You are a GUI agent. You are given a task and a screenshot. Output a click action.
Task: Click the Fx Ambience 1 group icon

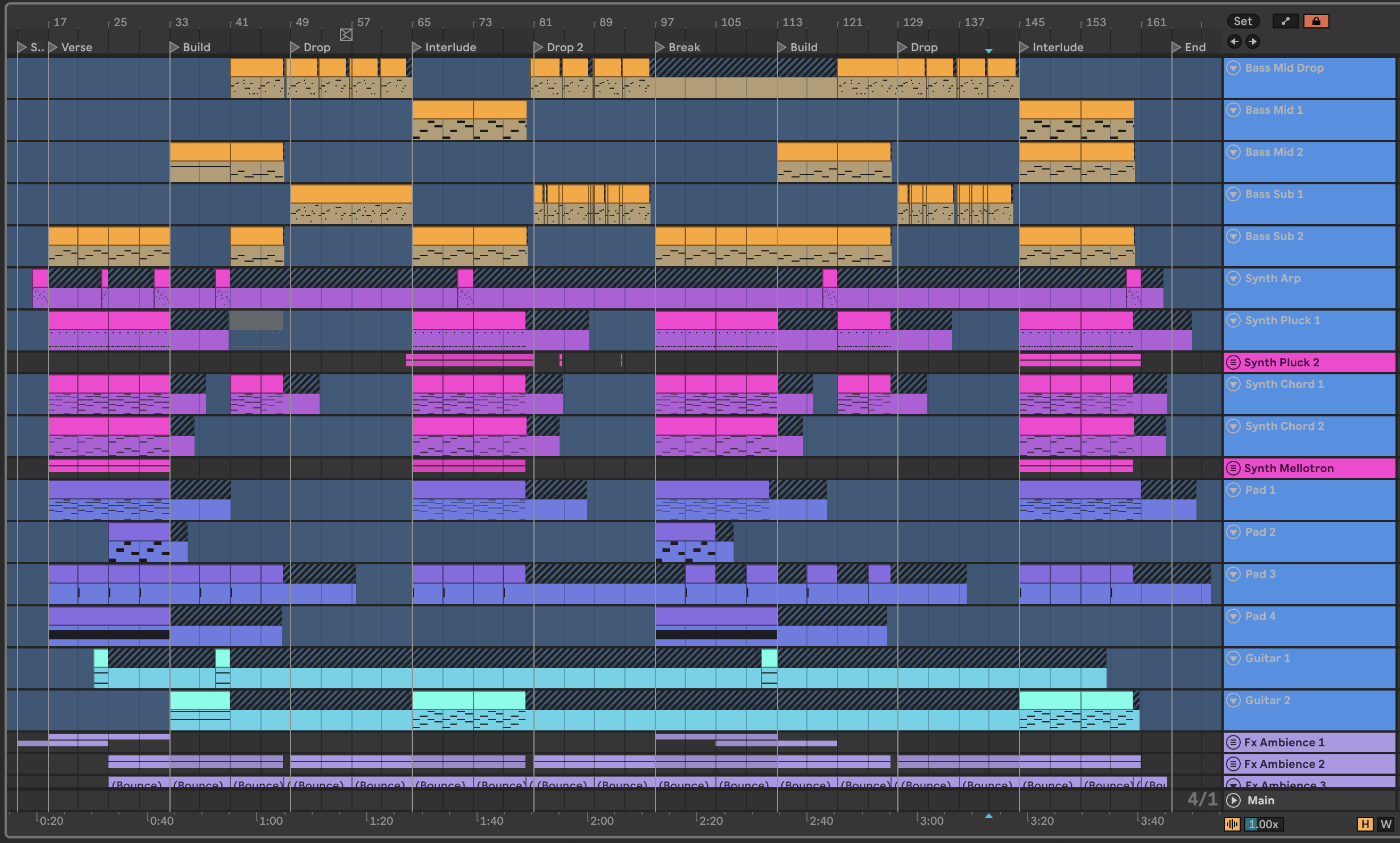coord(1233,742)
